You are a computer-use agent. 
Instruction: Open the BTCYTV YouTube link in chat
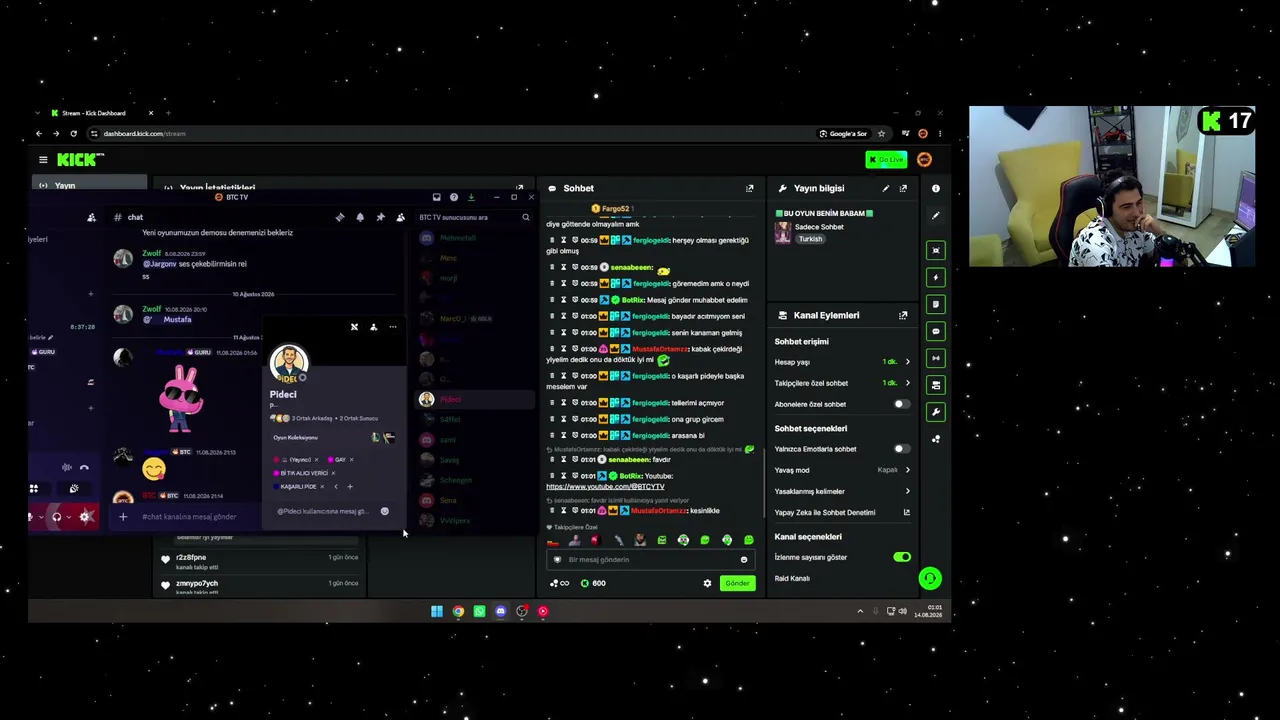coord(605,486)
